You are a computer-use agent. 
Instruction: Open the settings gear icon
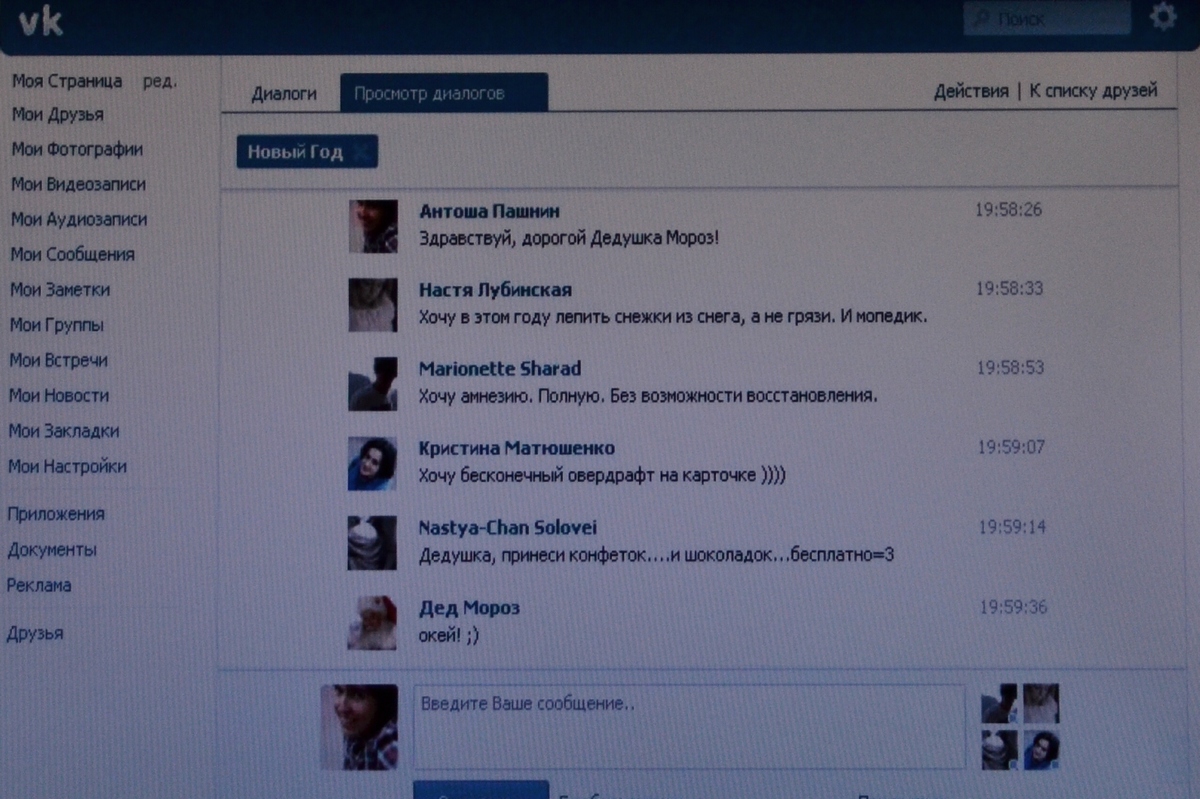tap(1162, 17)
